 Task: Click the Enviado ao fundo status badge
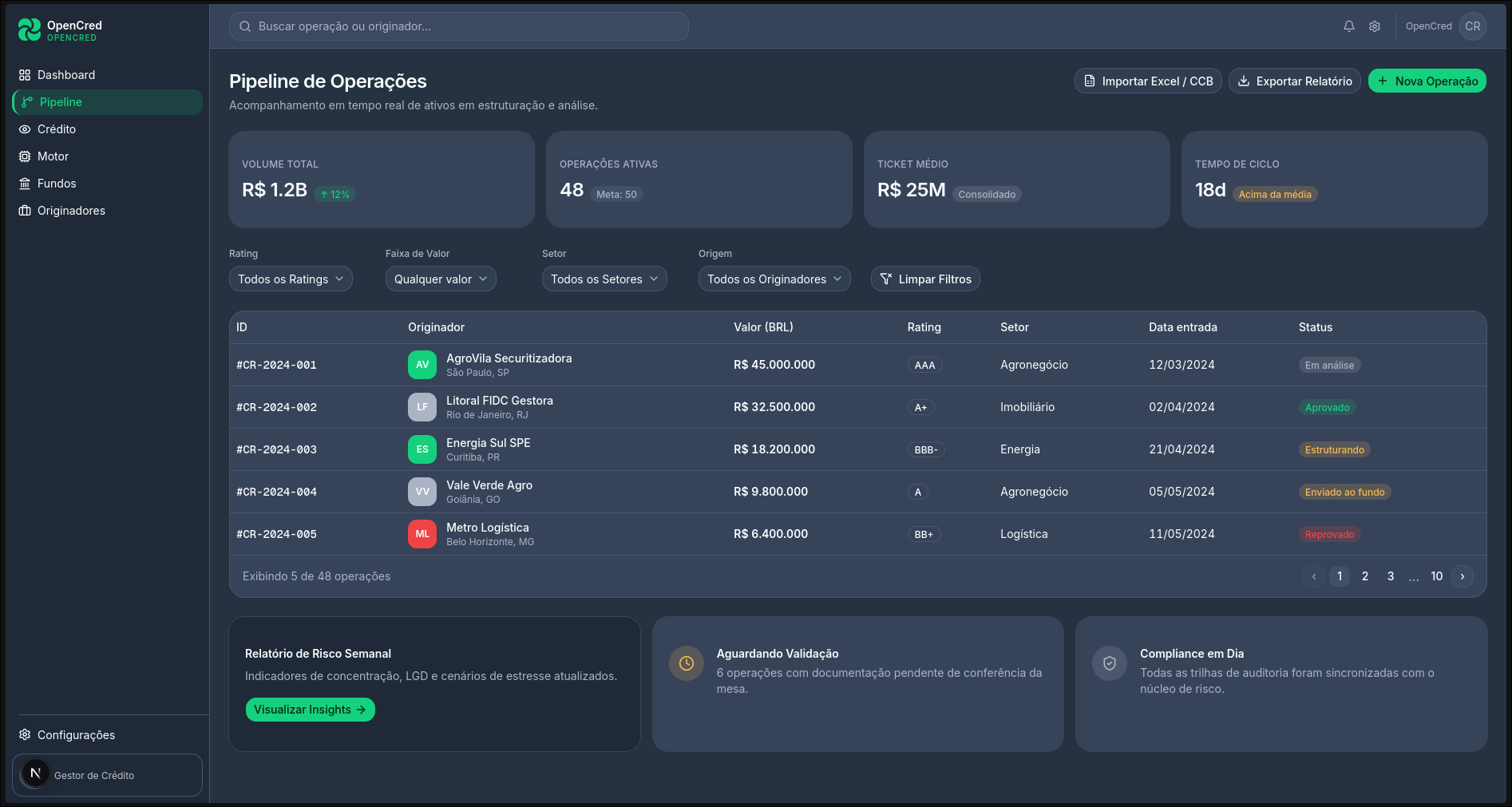click(1345, 492)
